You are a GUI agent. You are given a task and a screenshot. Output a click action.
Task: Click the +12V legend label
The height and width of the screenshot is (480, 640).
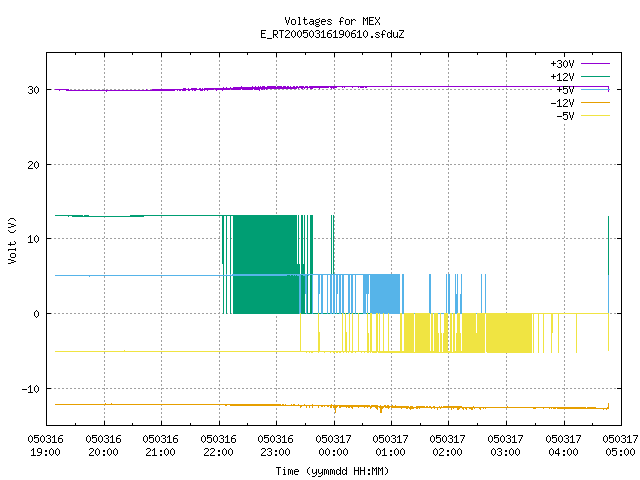click(562, 77)
